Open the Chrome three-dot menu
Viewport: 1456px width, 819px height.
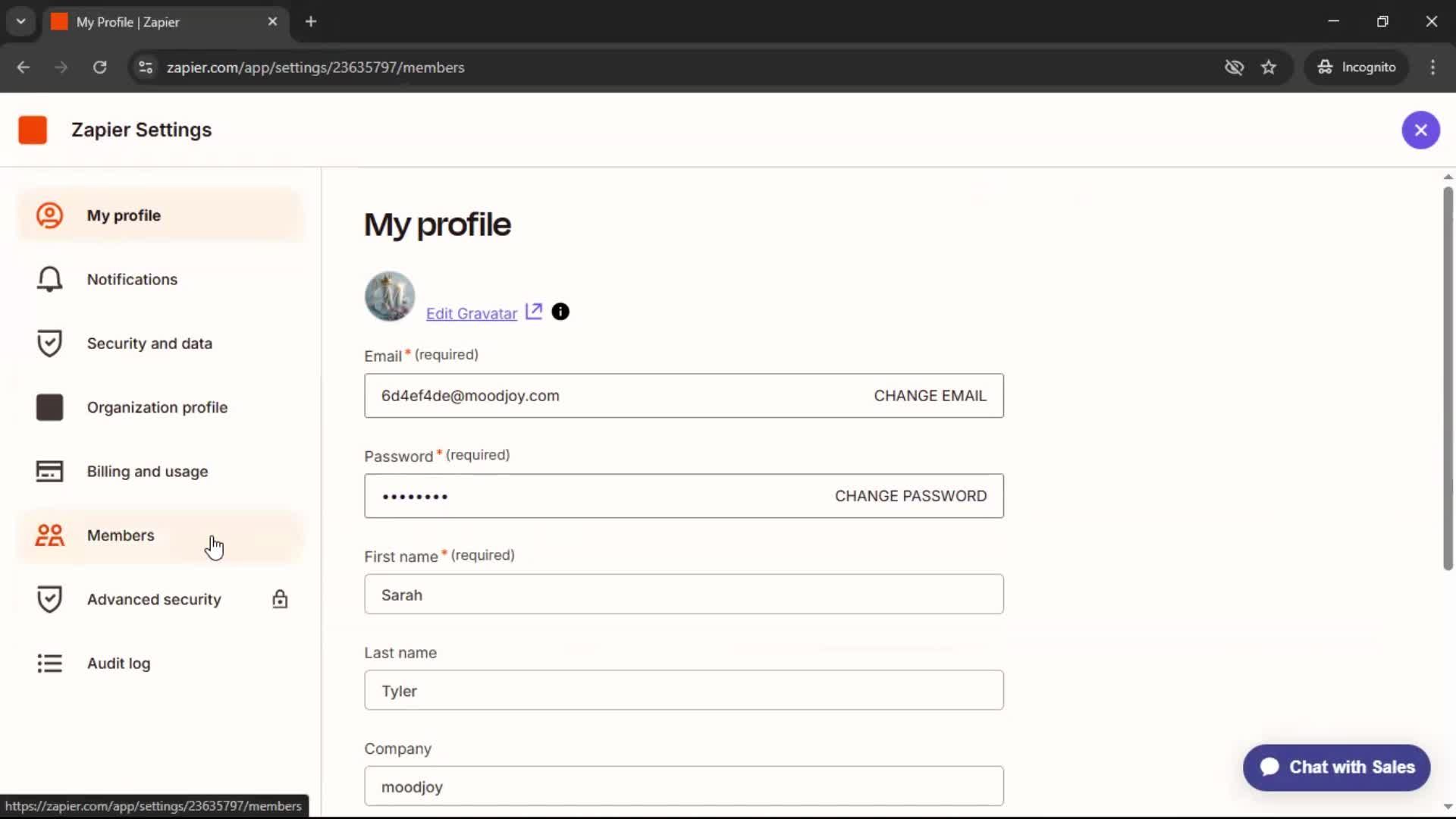pos(1432,67)
